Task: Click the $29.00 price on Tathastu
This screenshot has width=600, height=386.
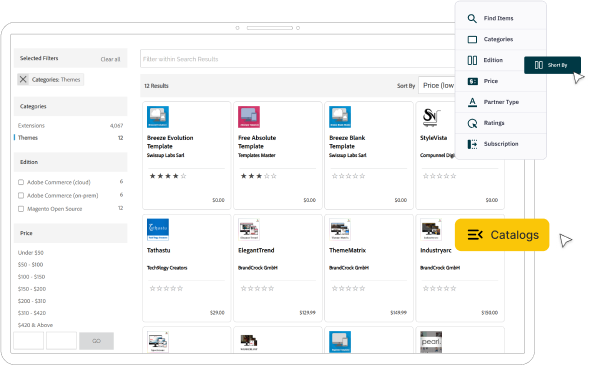Action: point(217,313)
